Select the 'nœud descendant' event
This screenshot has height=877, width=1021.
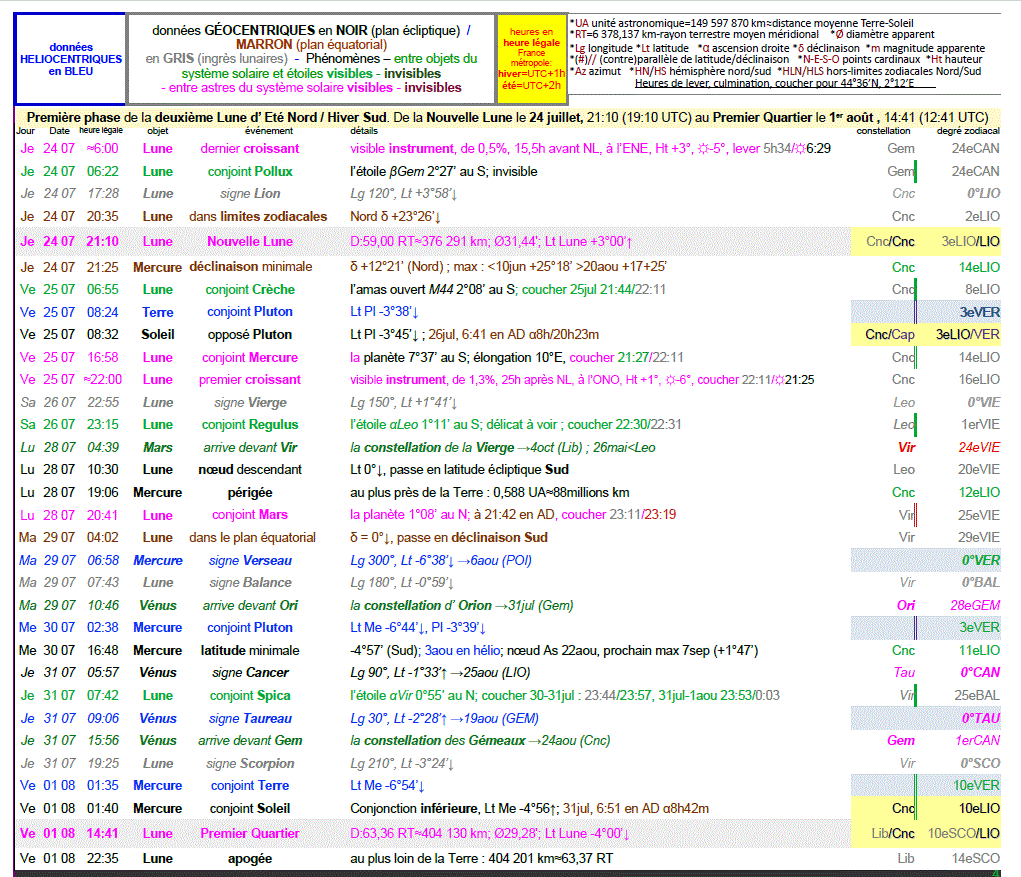249,469
